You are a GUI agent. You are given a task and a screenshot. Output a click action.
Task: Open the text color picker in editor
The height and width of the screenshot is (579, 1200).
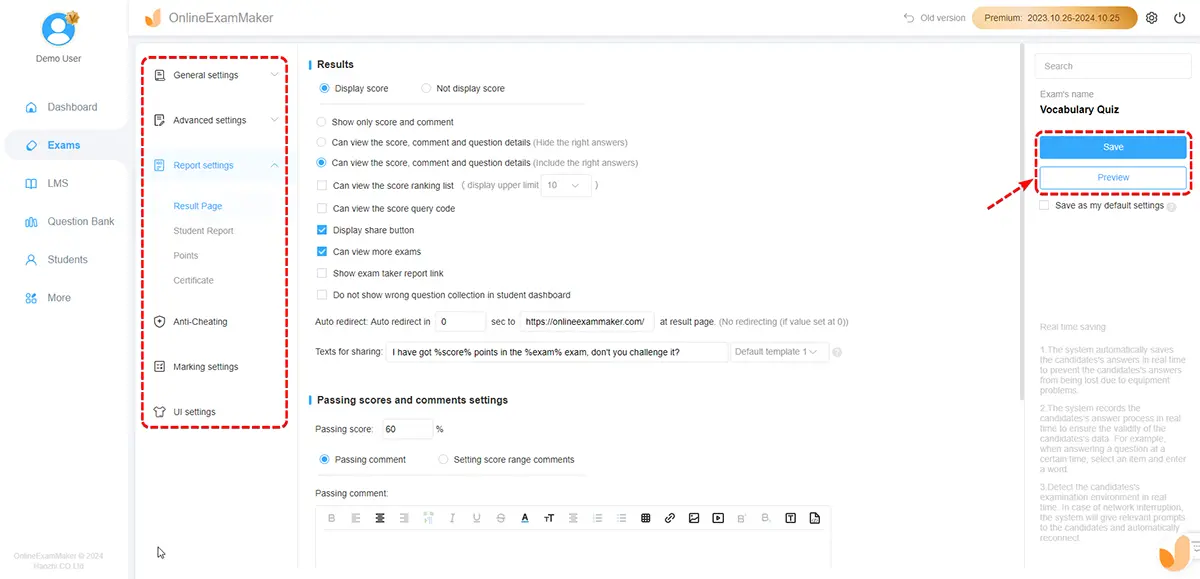click(x=525, y=518)
